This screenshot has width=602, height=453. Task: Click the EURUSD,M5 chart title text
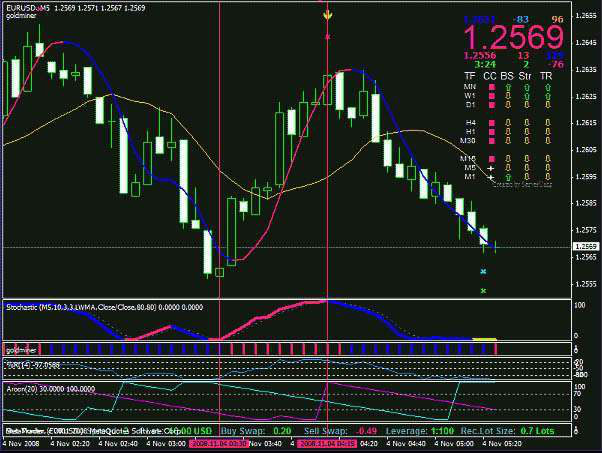pos(28,8)
